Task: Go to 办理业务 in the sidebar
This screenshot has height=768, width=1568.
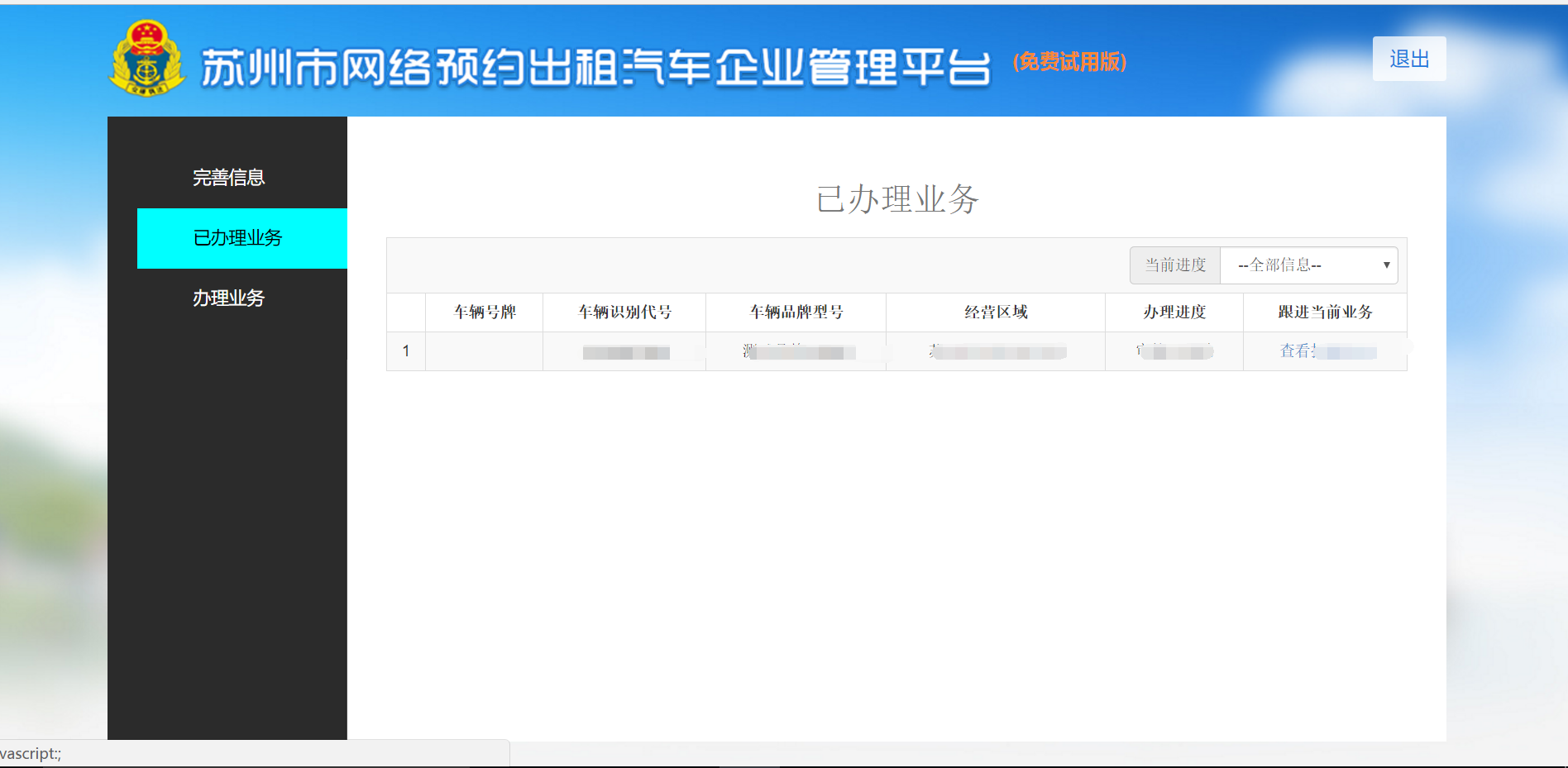Action: pyautogui.click(x=228, y=298)
